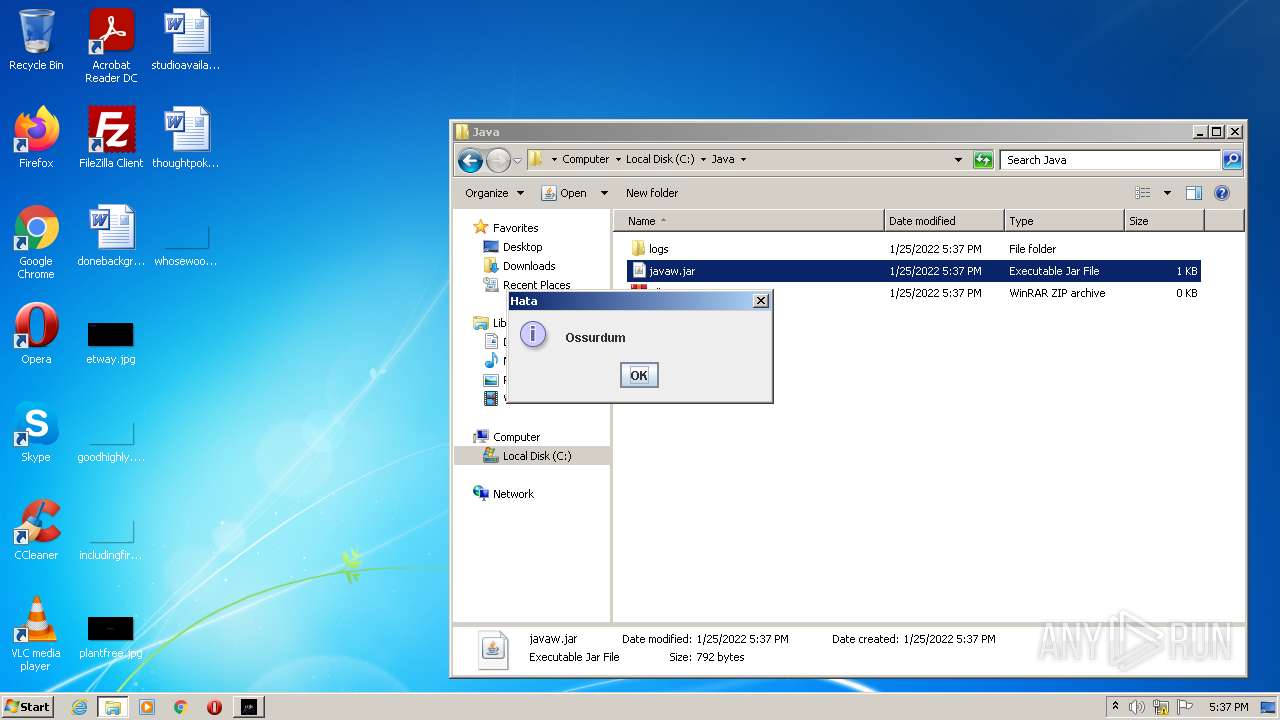Select the donebackgr Word document icon
The width and height of the screenshot is (1280, 720).
111,236
